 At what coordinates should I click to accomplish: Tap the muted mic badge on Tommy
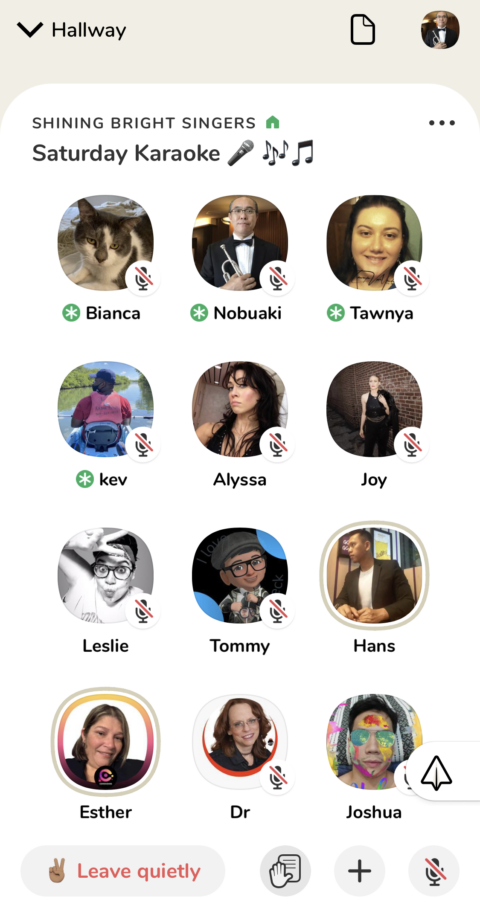pos(277,611)
